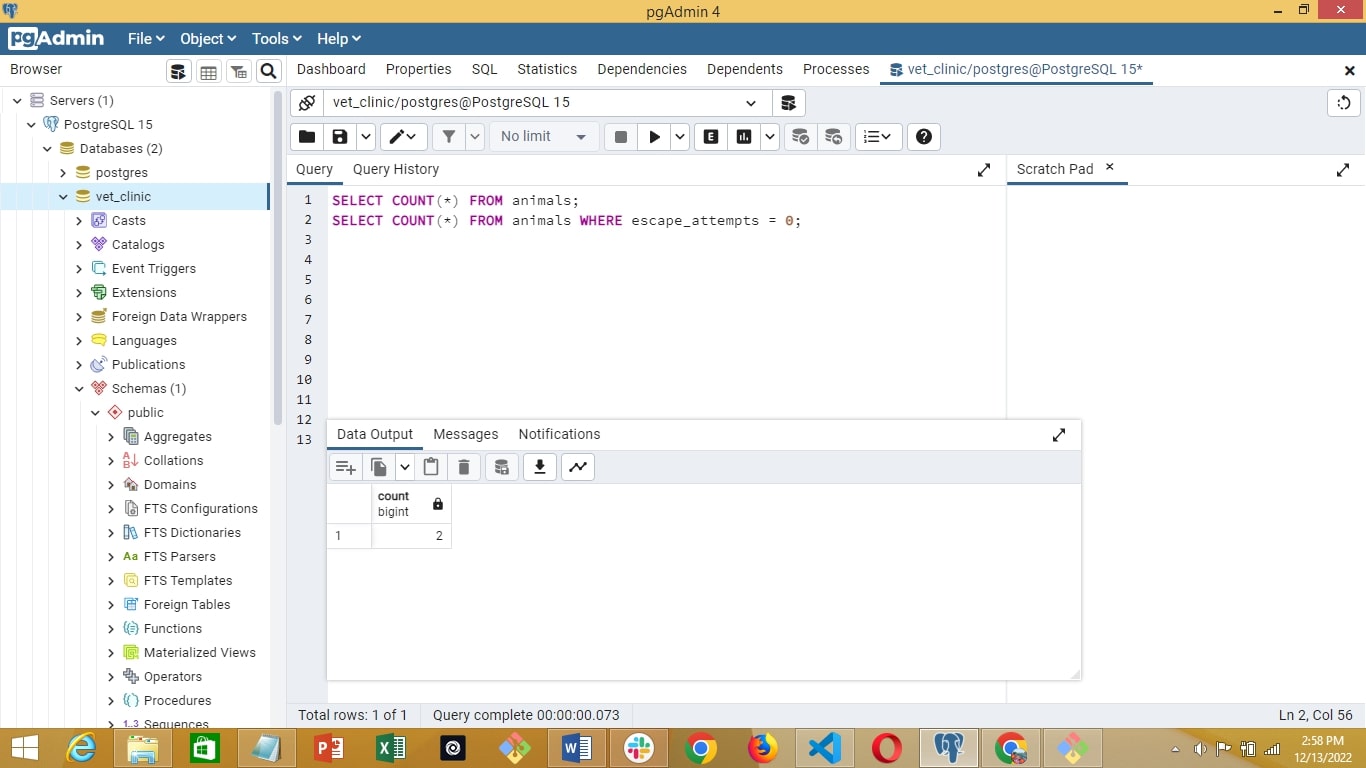Open the filter options dropdown arrow
The height and width of the screenshot is (768, 1366).
[x=474, y=137]
